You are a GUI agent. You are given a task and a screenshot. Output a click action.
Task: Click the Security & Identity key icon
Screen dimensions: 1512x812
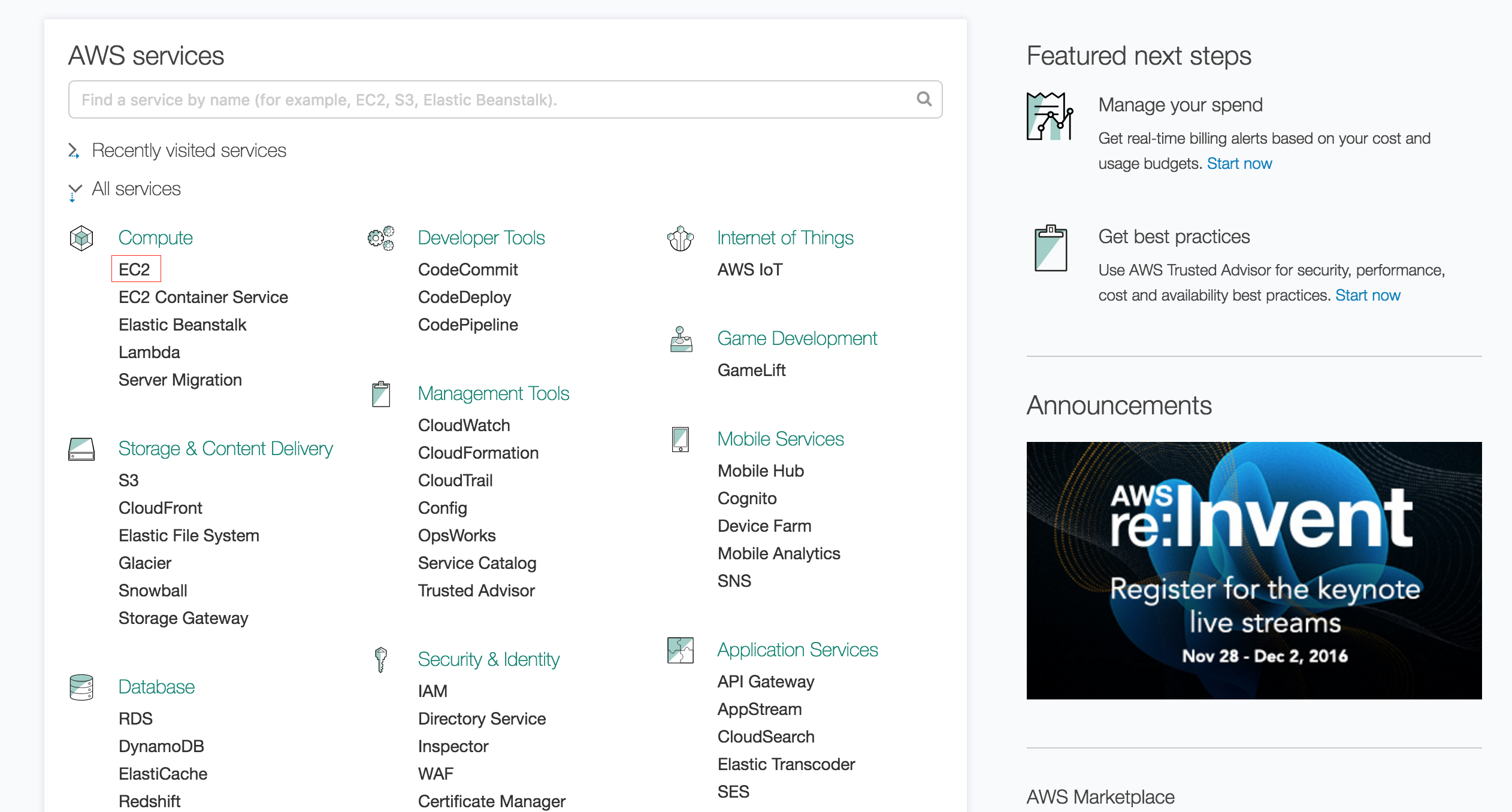(381, 660)
